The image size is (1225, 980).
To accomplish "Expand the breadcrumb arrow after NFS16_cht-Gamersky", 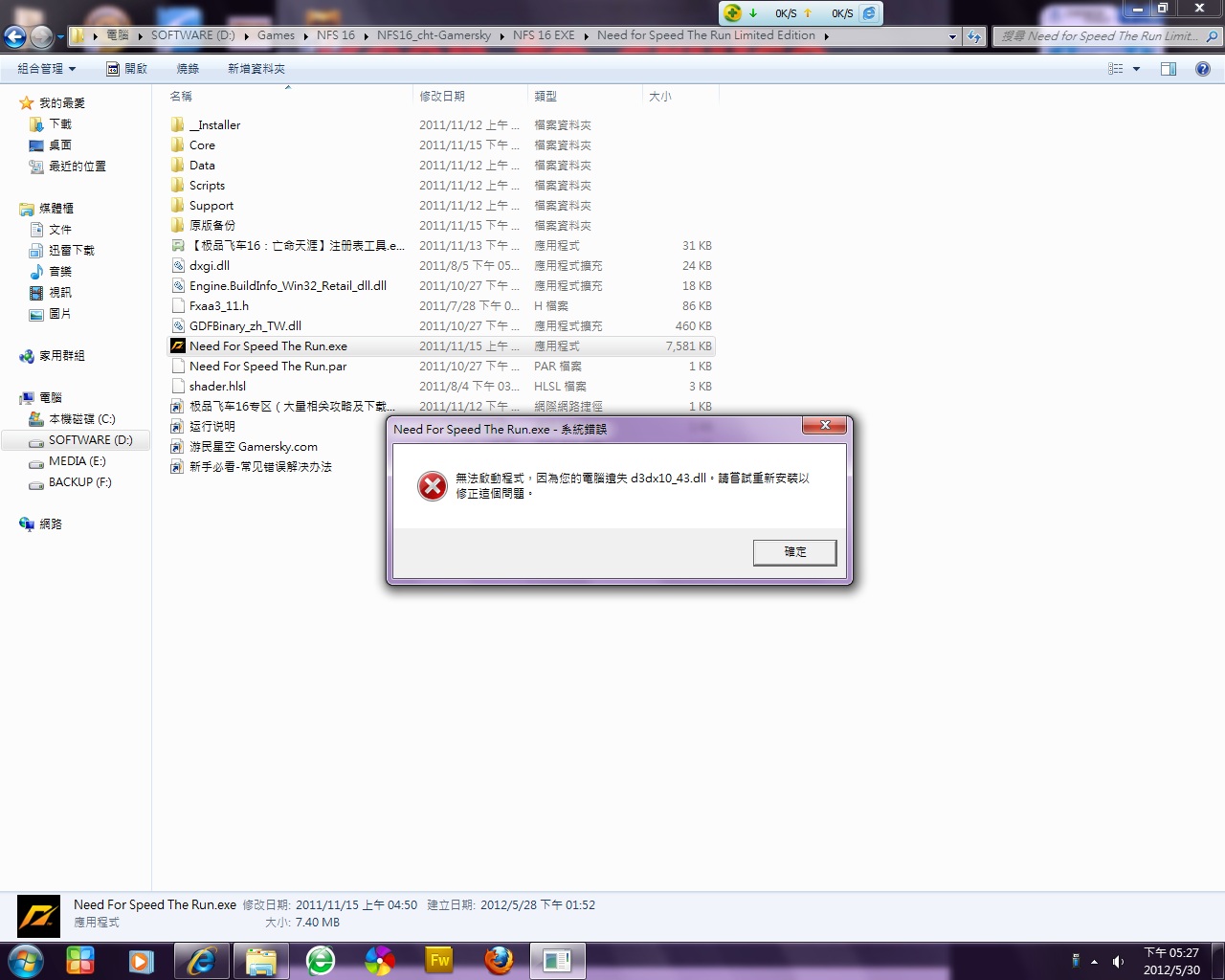I will 501,36.
